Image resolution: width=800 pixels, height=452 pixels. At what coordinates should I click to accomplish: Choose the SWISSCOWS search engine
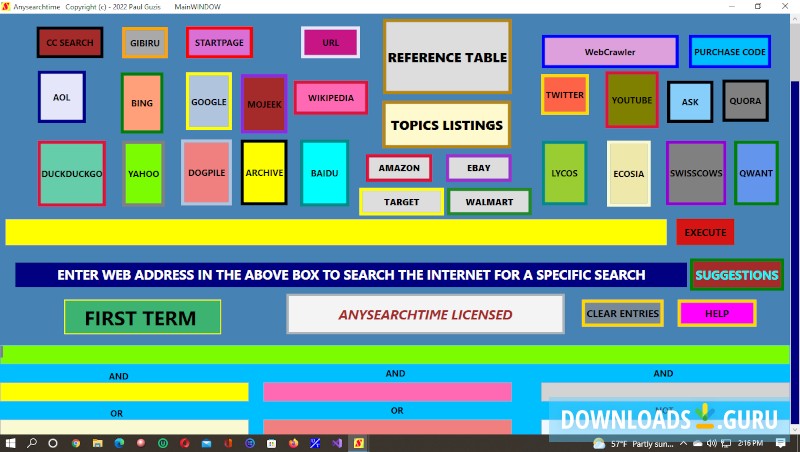696,173
